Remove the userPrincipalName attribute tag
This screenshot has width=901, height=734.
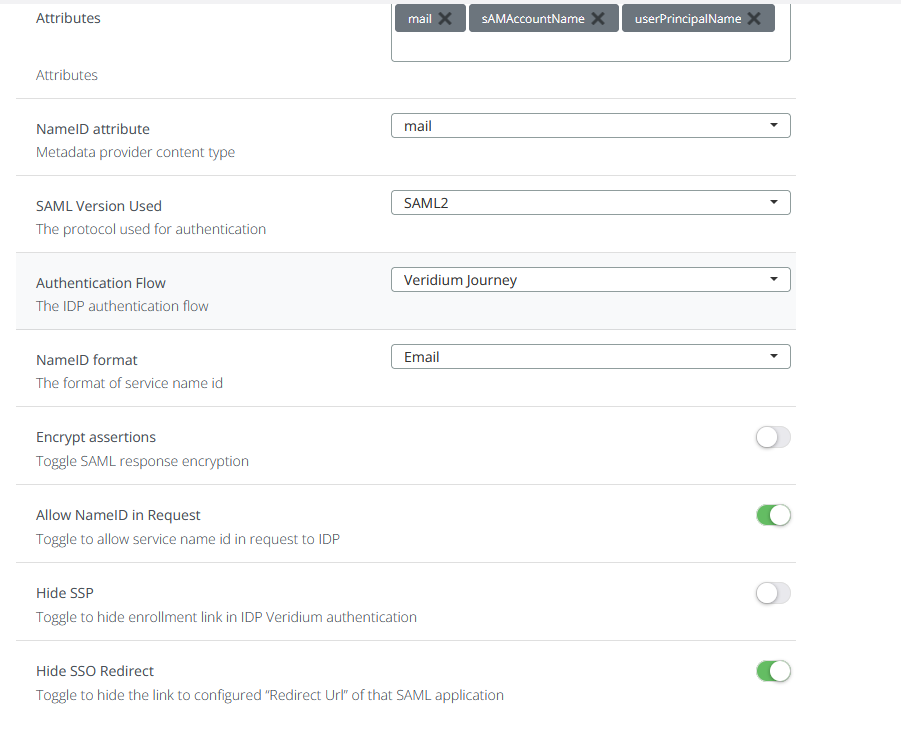tap(754, 18)
